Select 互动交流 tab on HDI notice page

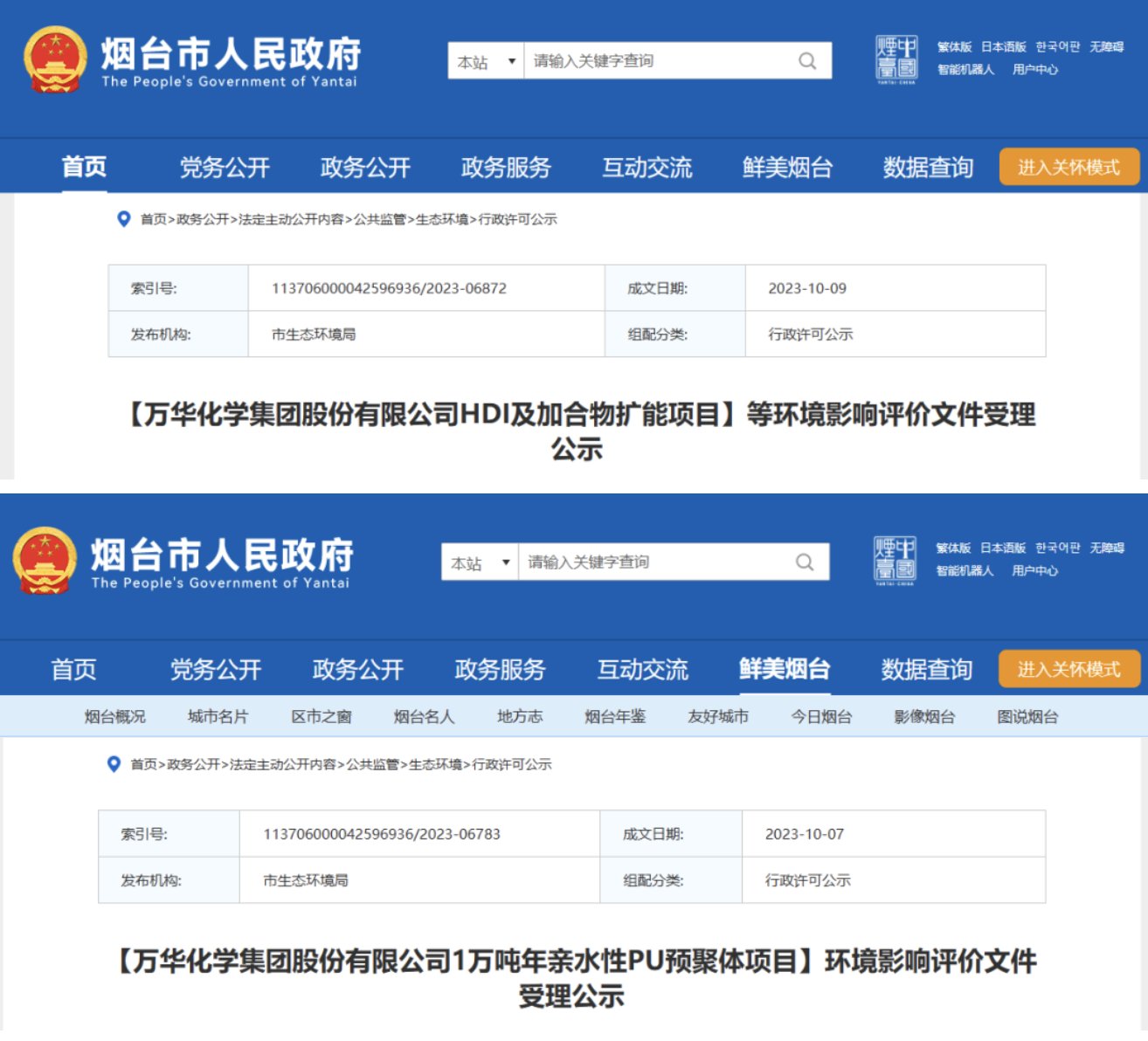647,167
